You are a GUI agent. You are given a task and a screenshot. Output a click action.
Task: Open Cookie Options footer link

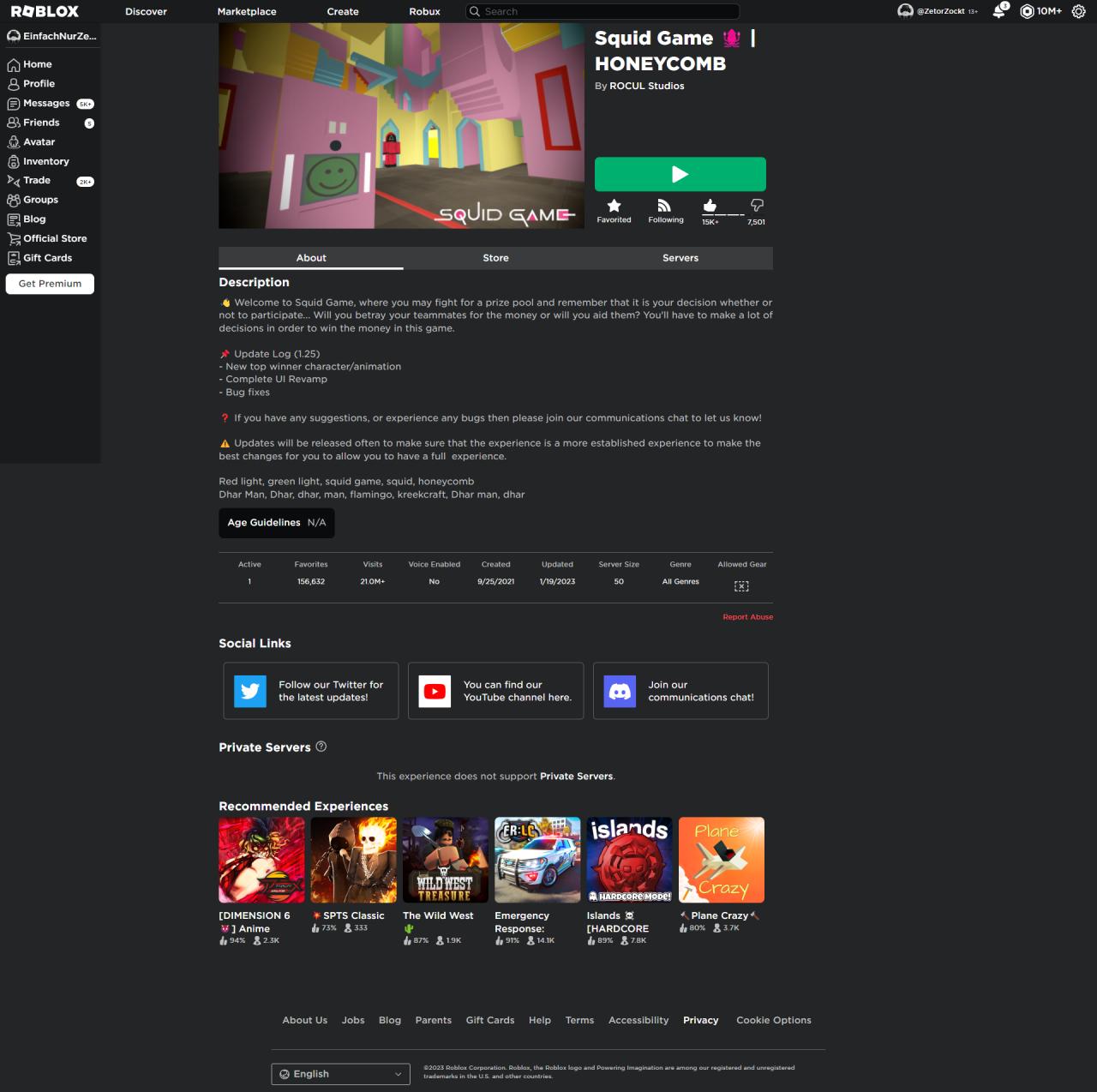point(774,1020)
